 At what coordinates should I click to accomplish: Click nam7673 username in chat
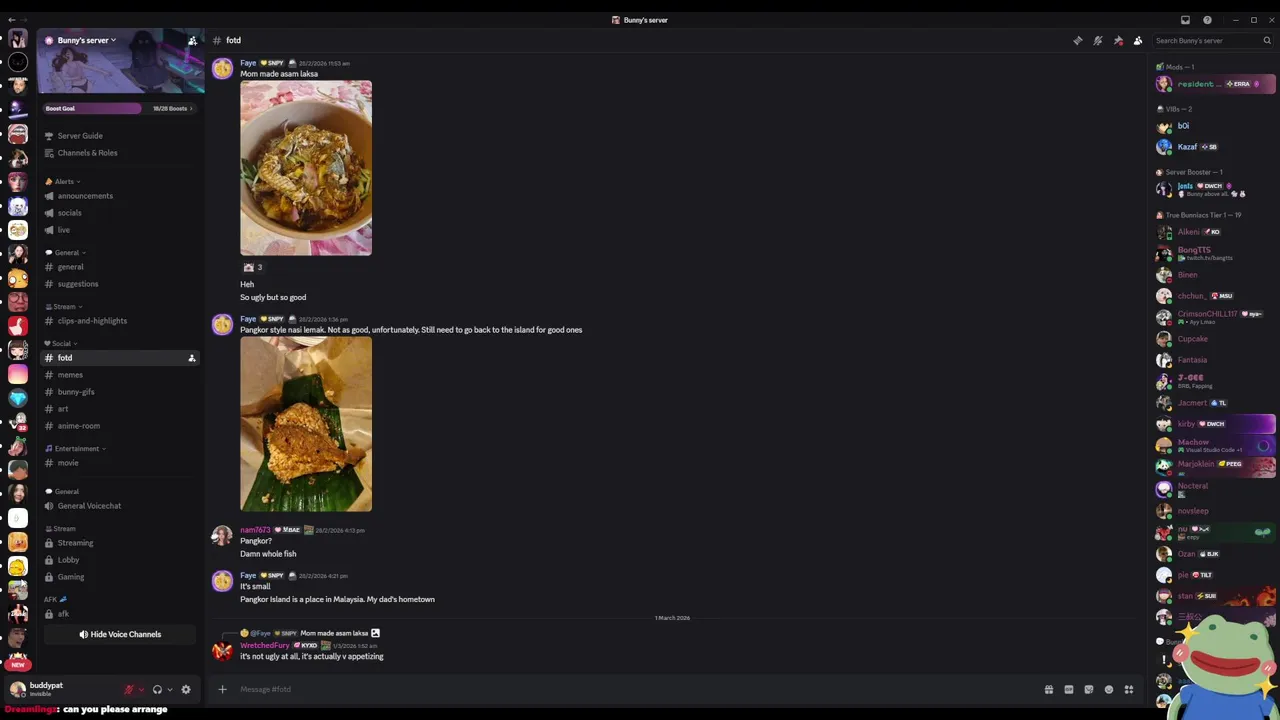click(x=255, y=530)
